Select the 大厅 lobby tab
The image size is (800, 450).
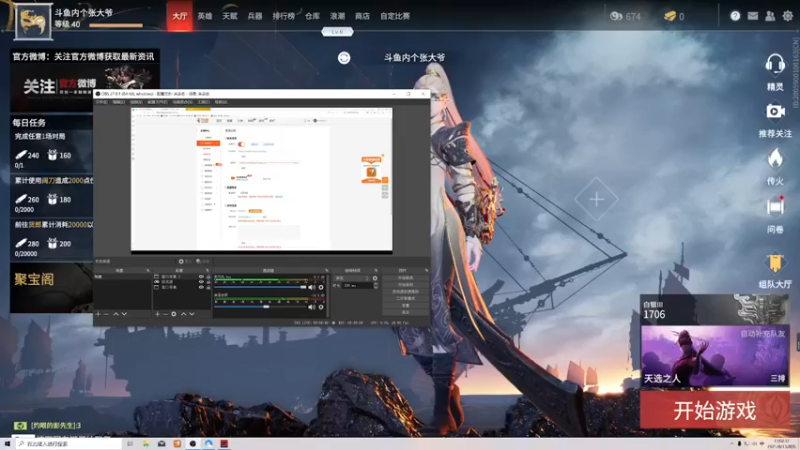point(180,16)
